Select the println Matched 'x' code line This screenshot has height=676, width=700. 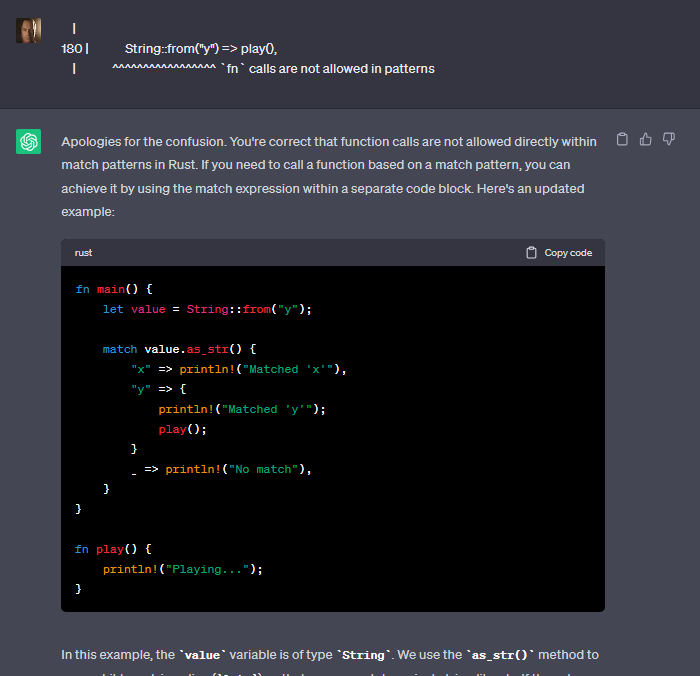(x=239, y=369)
